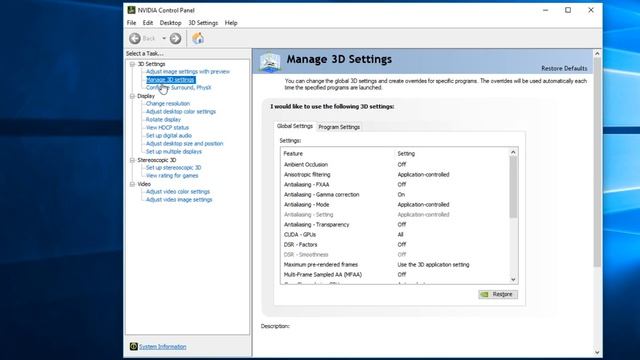Select Adjust image settings with preview
640x360 pixels.
[x=188, y=71]
